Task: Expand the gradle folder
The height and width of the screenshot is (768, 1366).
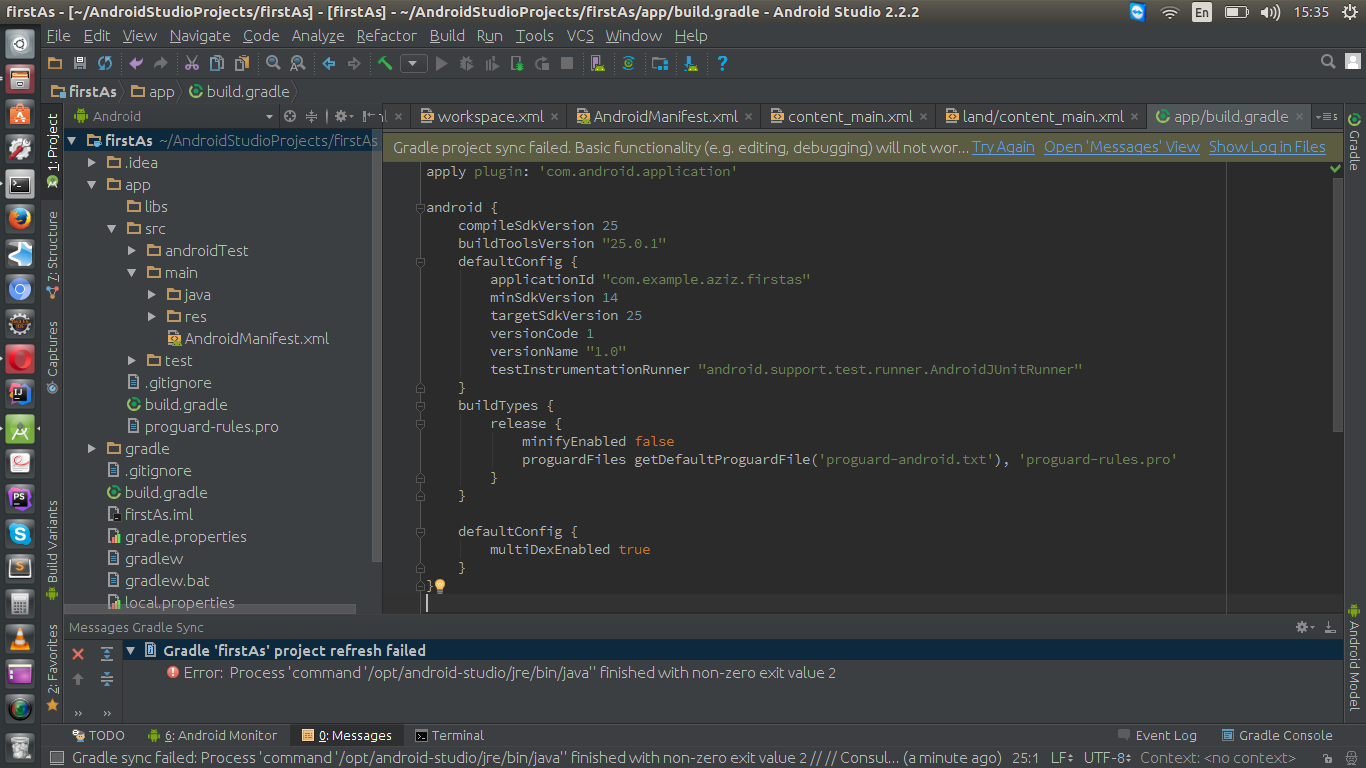Action: click(92, 449)
